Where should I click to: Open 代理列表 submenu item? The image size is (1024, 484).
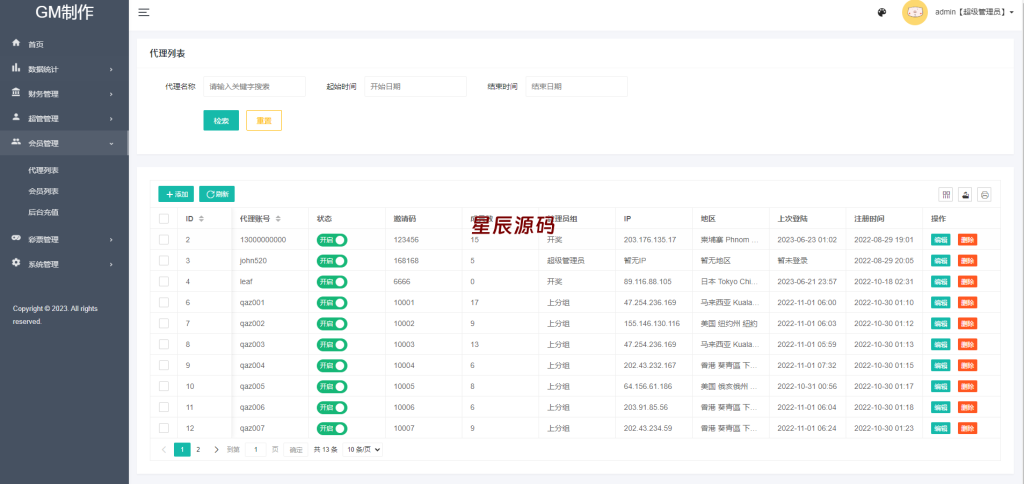tap(44, 170)
